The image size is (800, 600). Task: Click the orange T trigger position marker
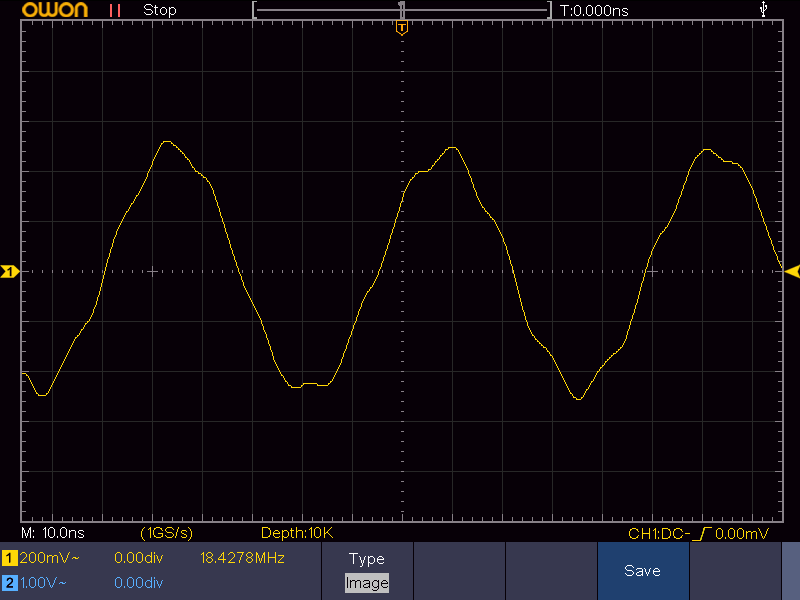pos(402,28)
